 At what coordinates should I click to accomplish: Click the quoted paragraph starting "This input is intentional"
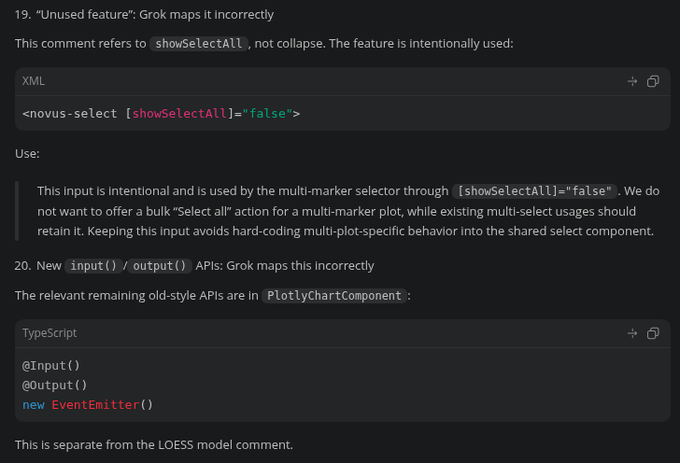[x=348, y=211]
